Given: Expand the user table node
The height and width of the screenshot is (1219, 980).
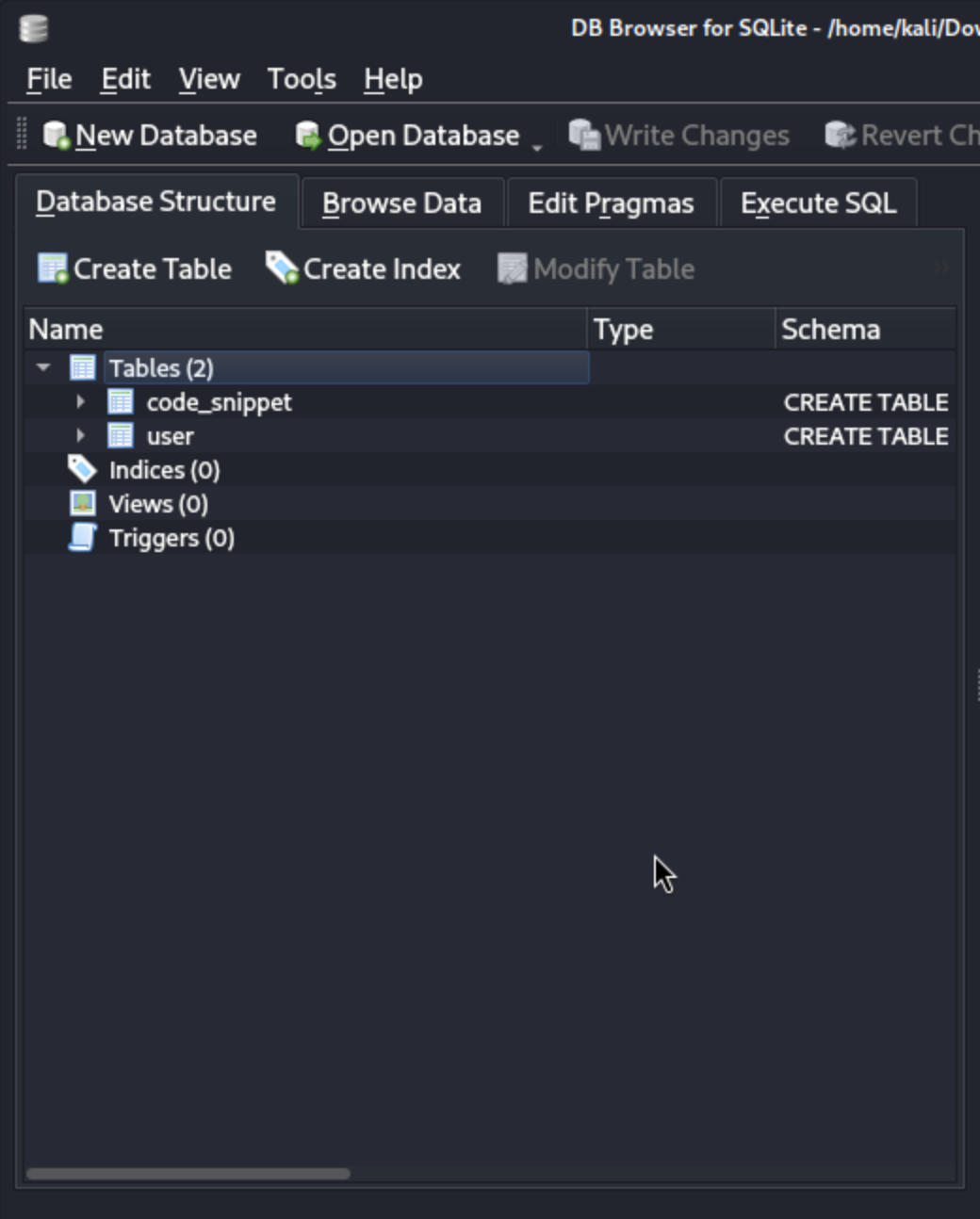Looking at the screenshot, I should (x=81, y=436).
